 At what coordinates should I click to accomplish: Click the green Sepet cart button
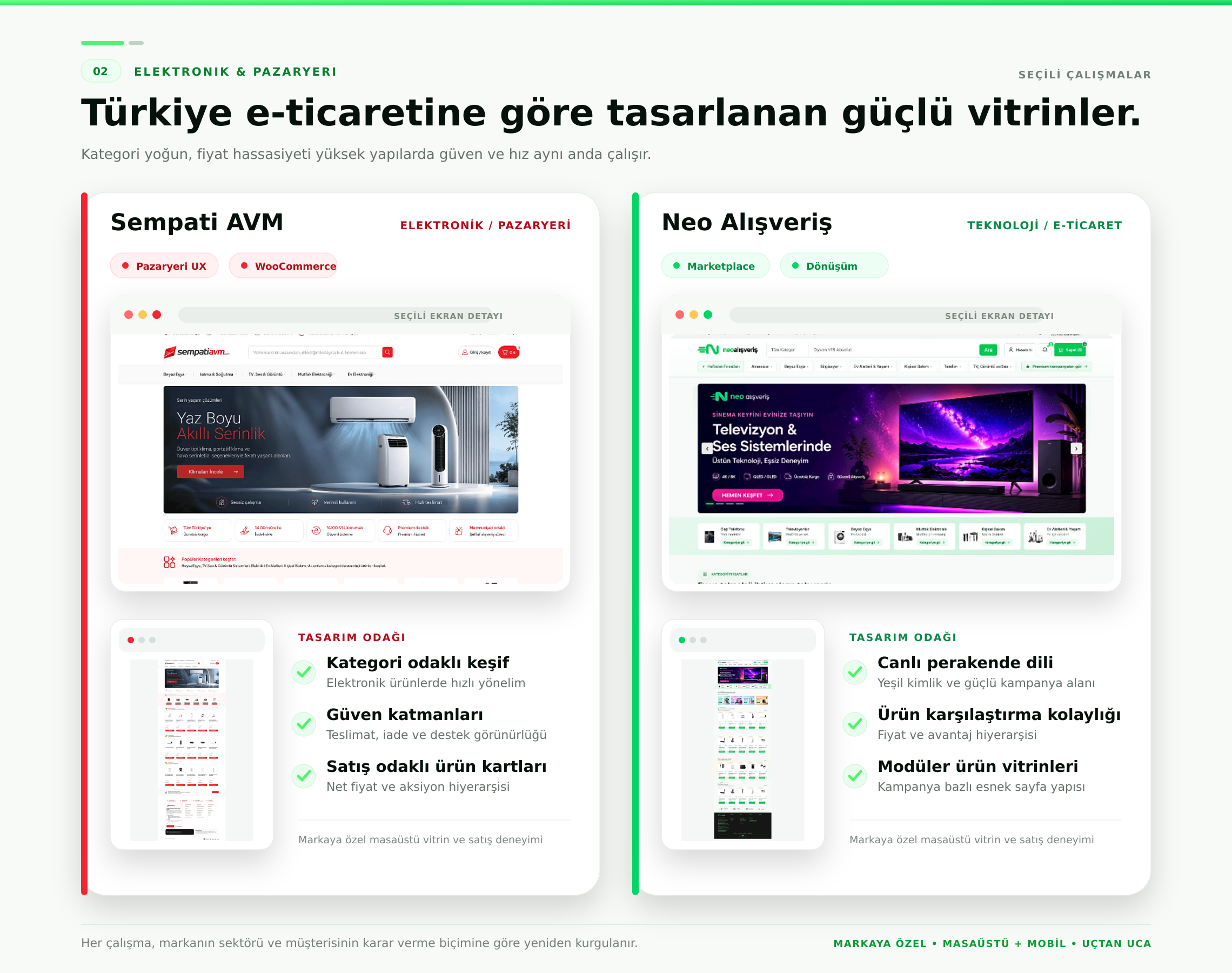click(x=1070, y=350)
